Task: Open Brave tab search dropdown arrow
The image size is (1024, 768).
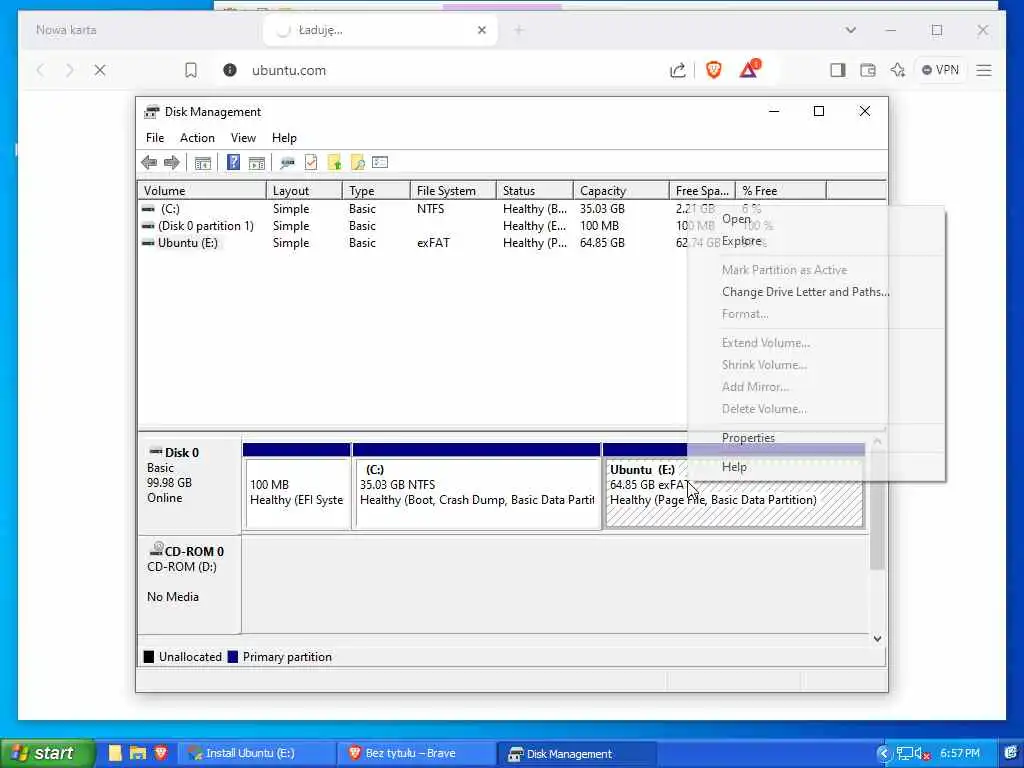Action: (850, 30)
